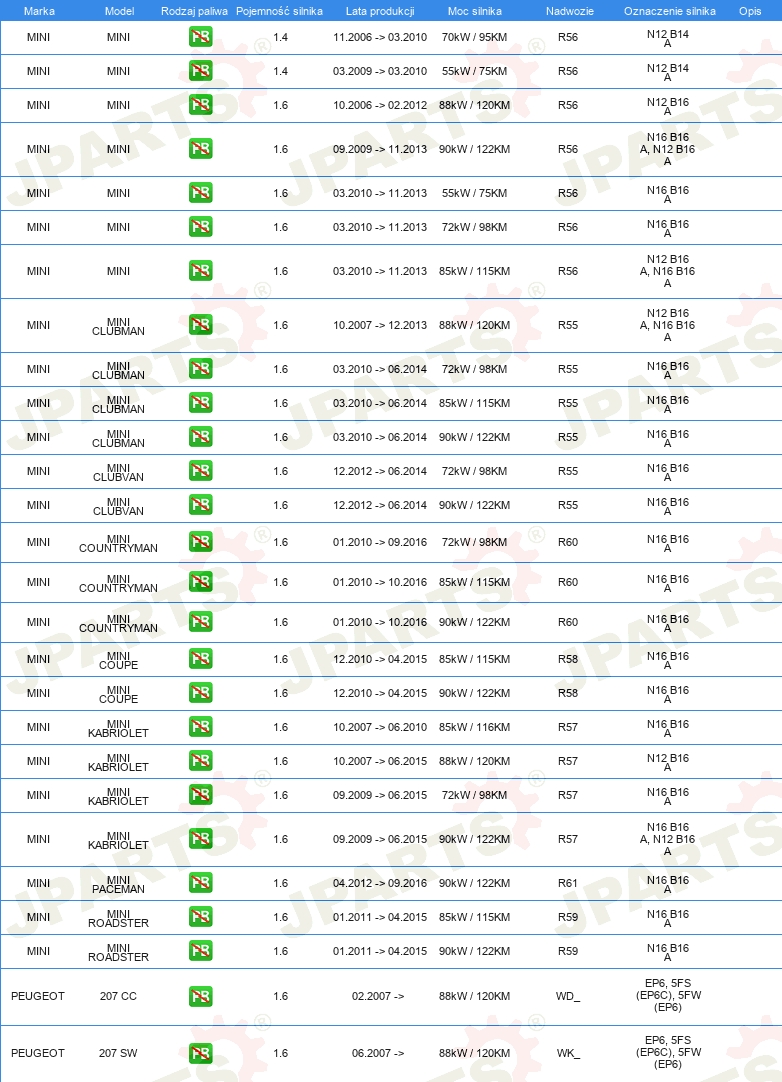The height and width of the screenshot is (1082, 782).
Task: Click fuel icon in Clubman 85kW / 115KM row
Action: pos(200,403)
